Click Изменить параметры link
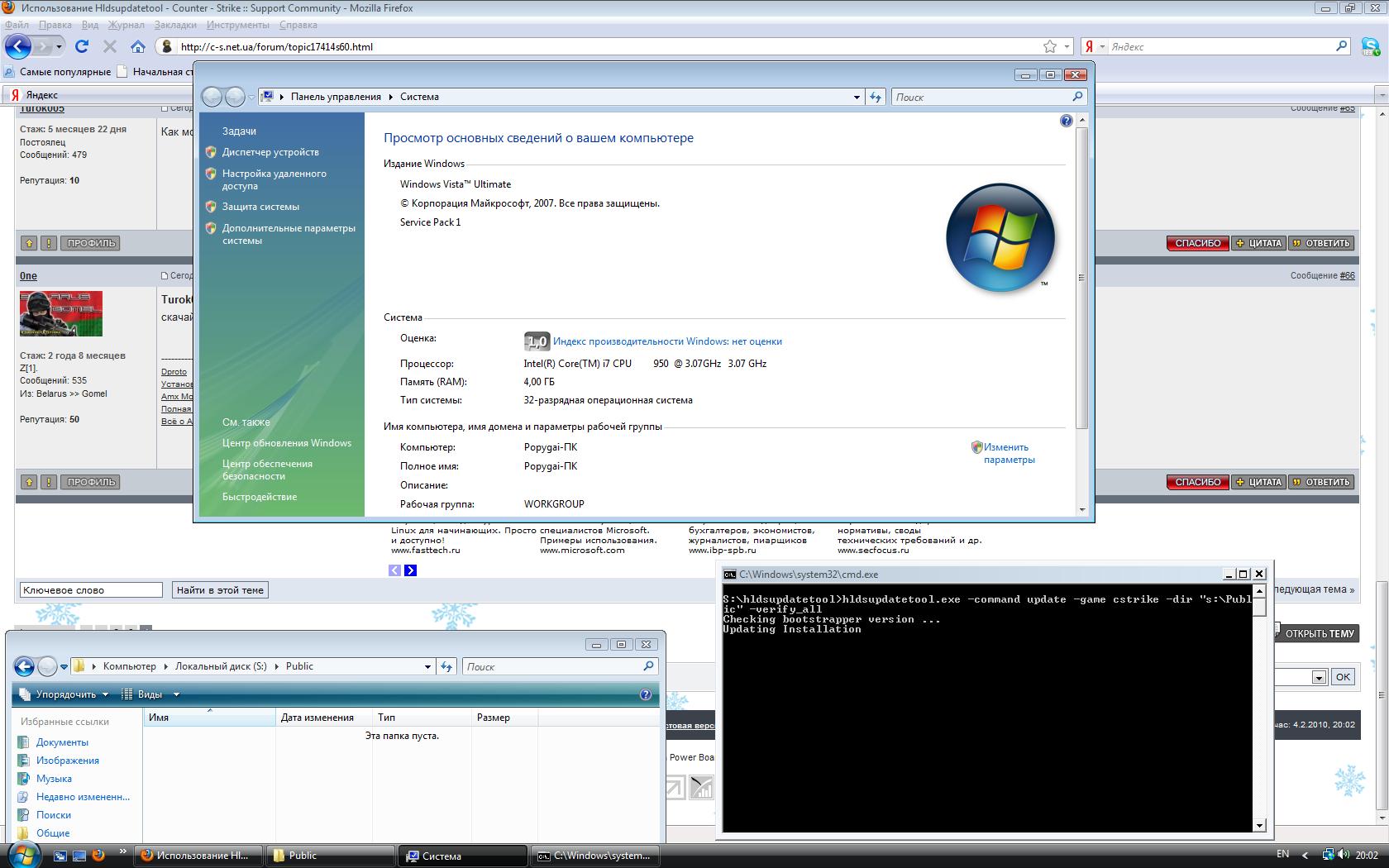 coord(1009,453)
